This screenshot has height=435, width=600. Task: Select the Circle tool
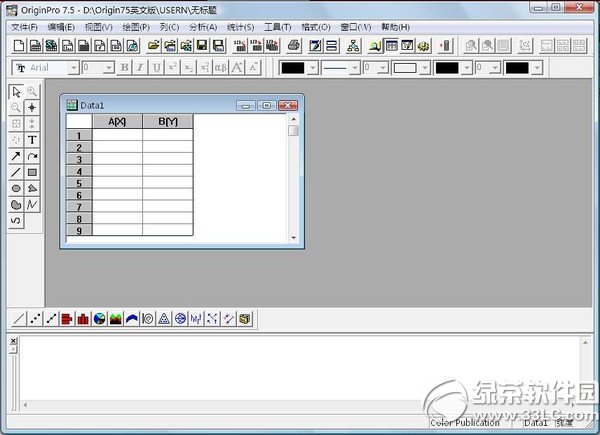16,188
